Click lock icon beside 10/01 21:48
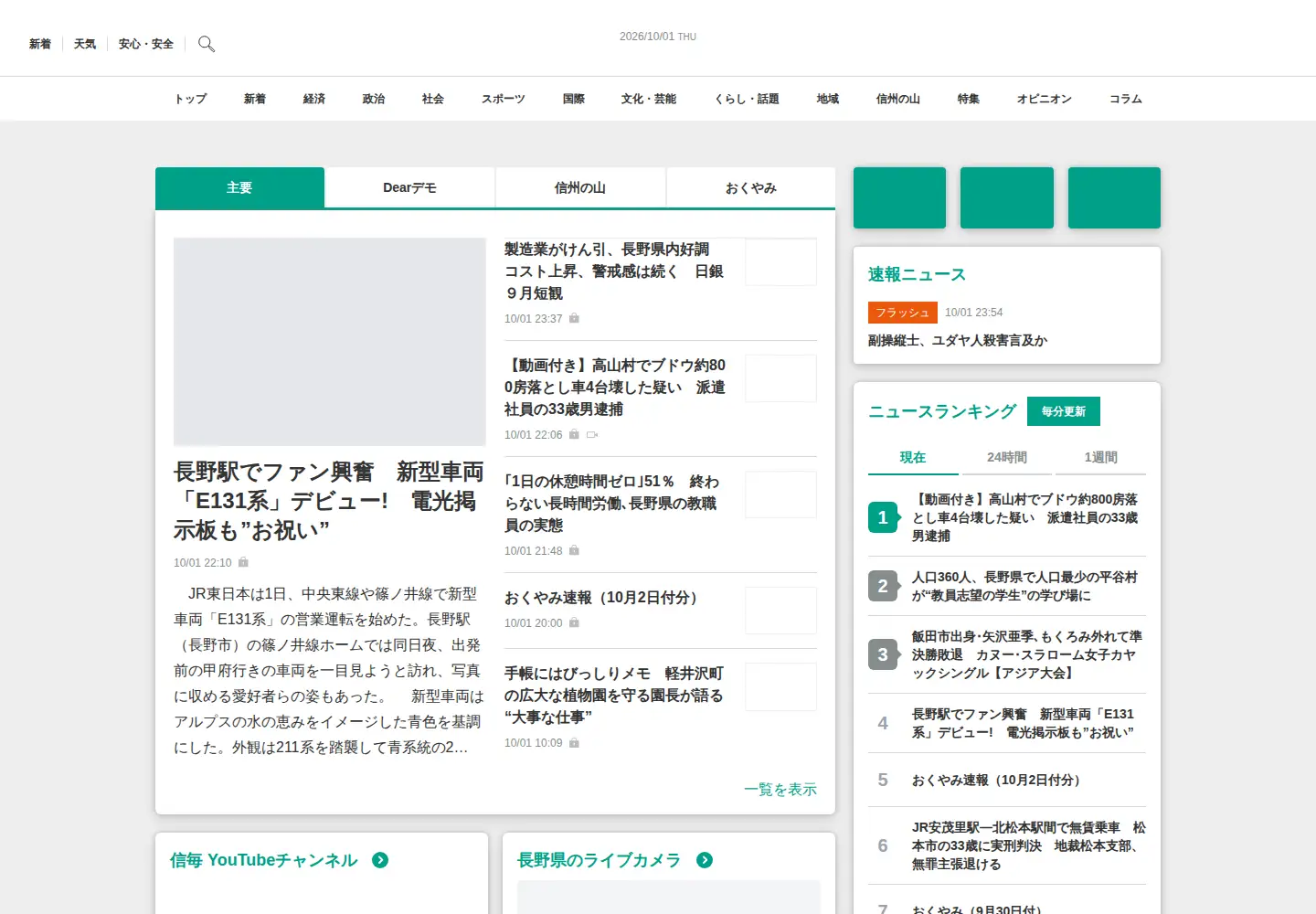This screenshot has height=914, width=1316. pos(574,550)
